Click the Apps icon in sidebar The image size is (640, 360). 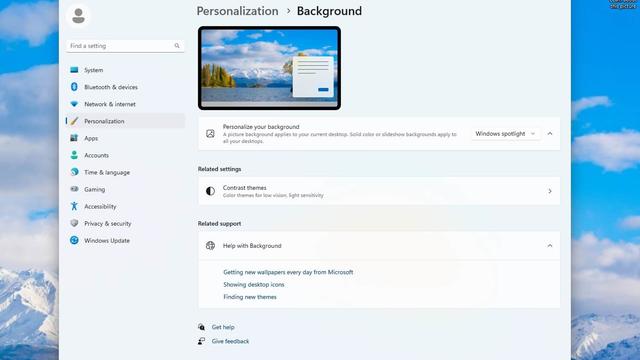(74, 138)
